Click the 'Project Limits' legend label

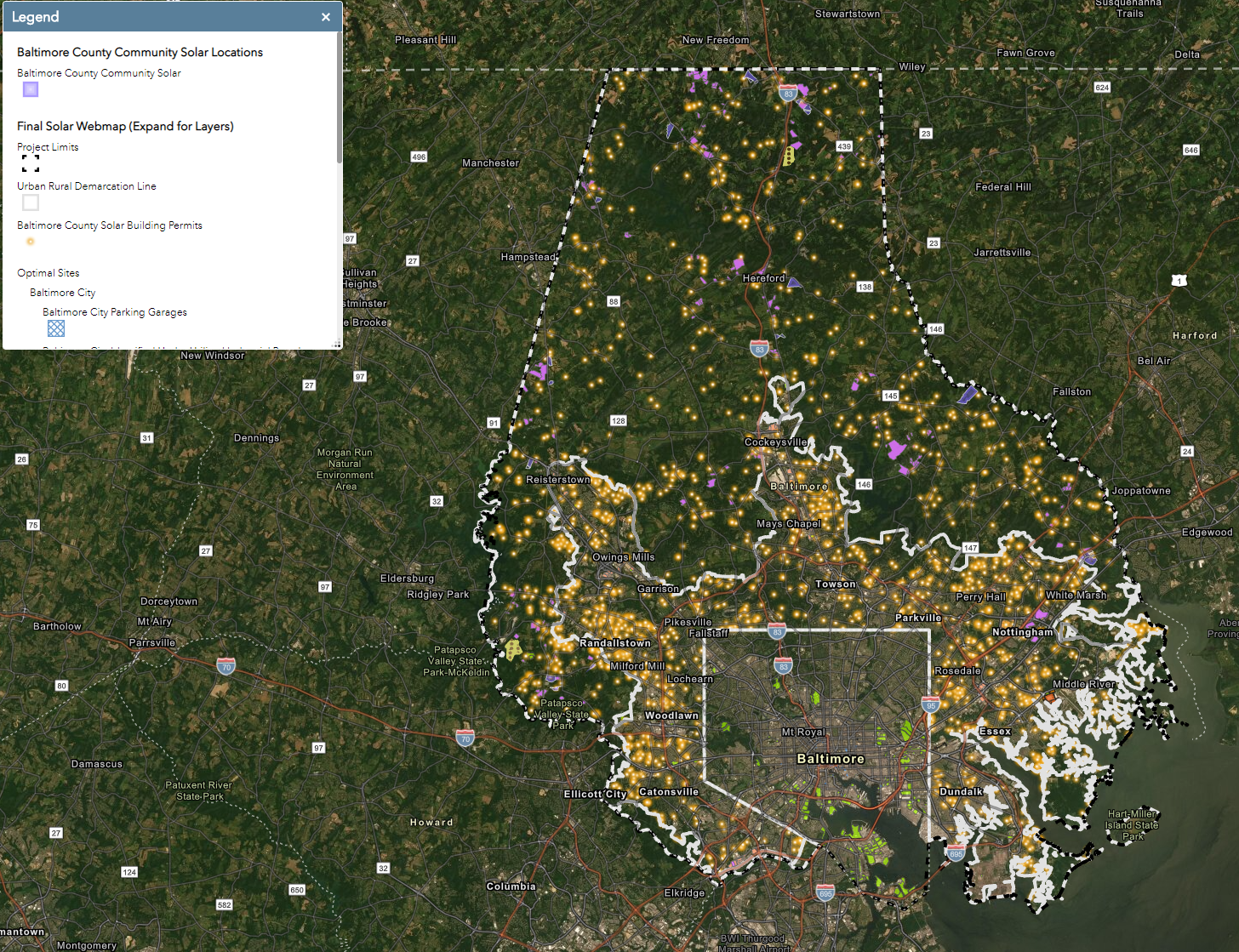48,147
